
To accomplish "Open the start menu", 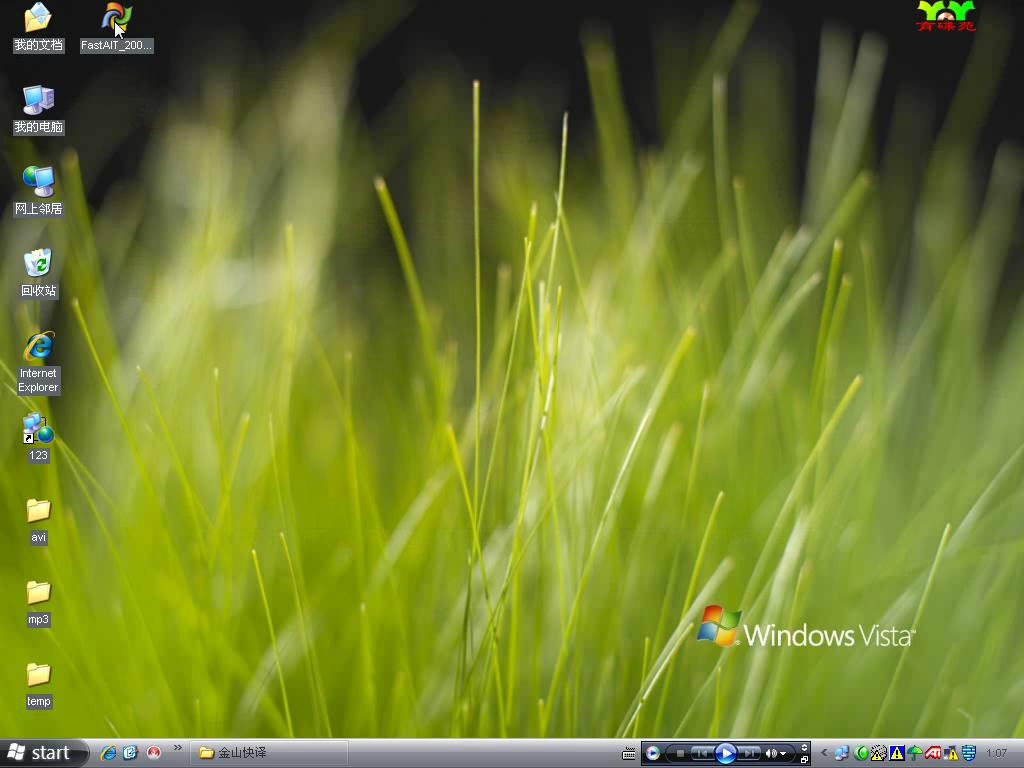I will 42,753.
